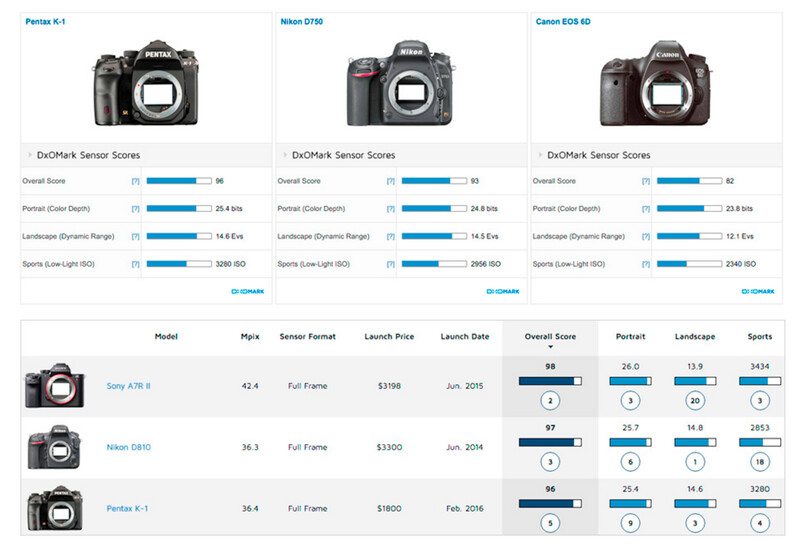Image resolution: width=800 pixels, height=549 pixels.
Task: Open help [?] for Pentax K-1 Portrait Color Depth
Action: 135,209
